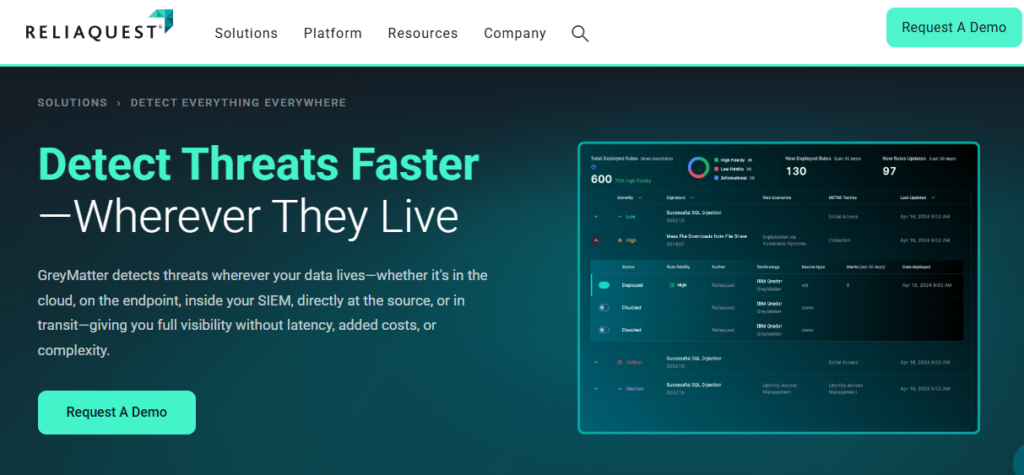Click the blue Informational legend swatch
1024x475 pixels.
coord(716,178)
